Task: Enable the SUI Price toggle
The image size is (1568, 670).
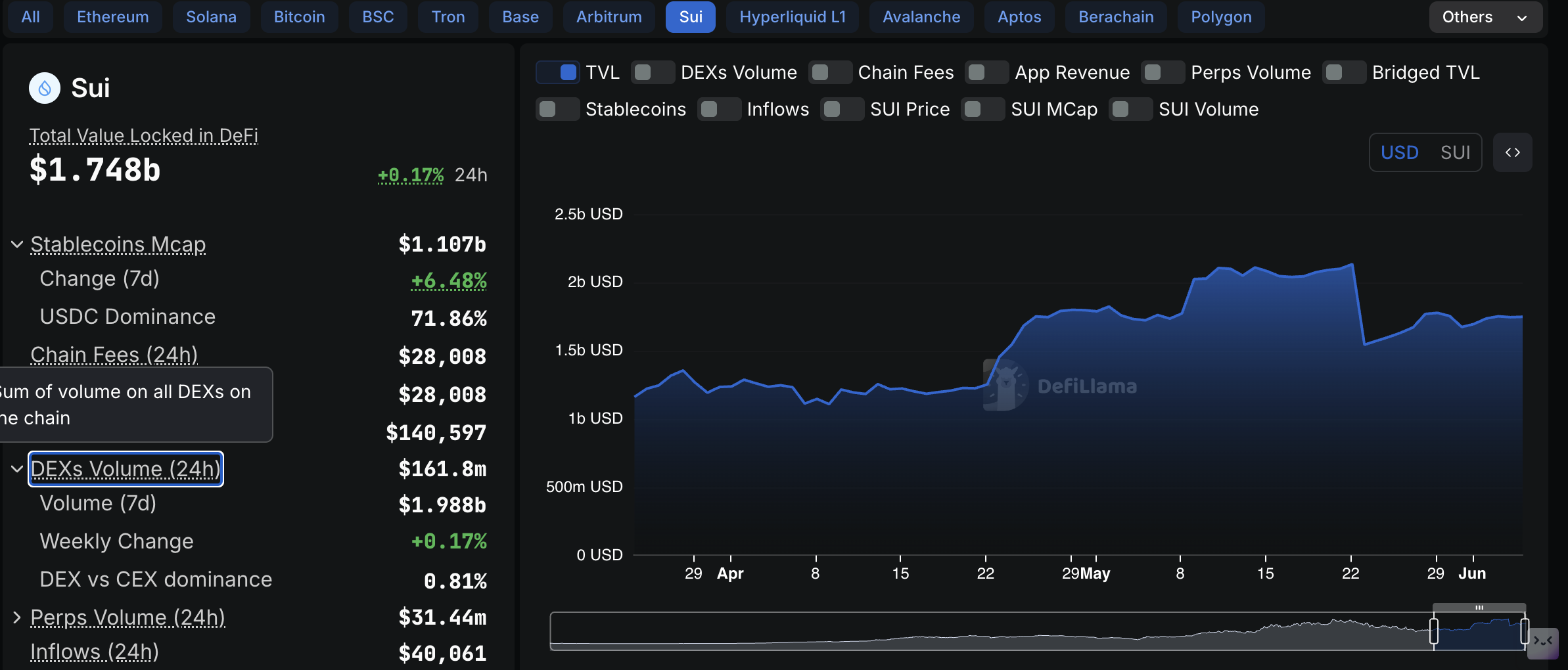Action: click(842, 109)
